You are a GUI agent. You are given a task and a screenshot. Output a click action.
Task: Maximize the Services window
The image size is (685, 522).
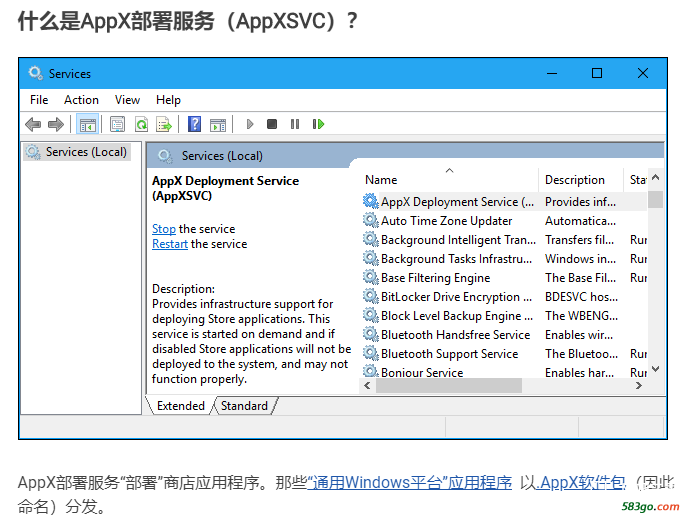point(597,73)
